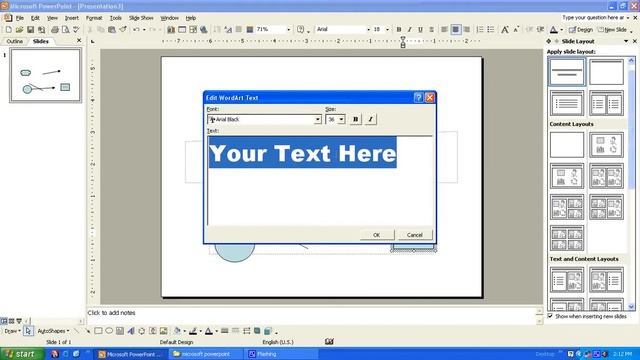The width and height of the screenshot is (640, 360).
Task: Select the Arrow drawing tool
Action: tap(87, 331)
